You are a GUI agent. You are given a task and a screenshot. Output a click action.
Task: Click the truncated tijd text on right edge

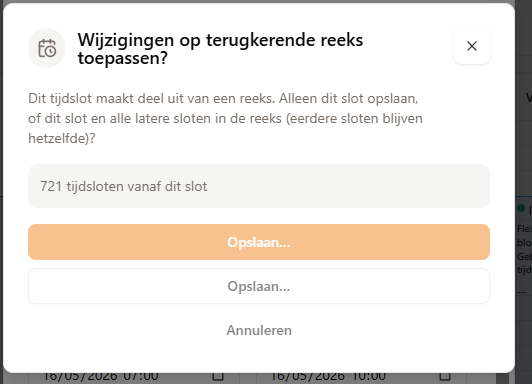[525, 270]
